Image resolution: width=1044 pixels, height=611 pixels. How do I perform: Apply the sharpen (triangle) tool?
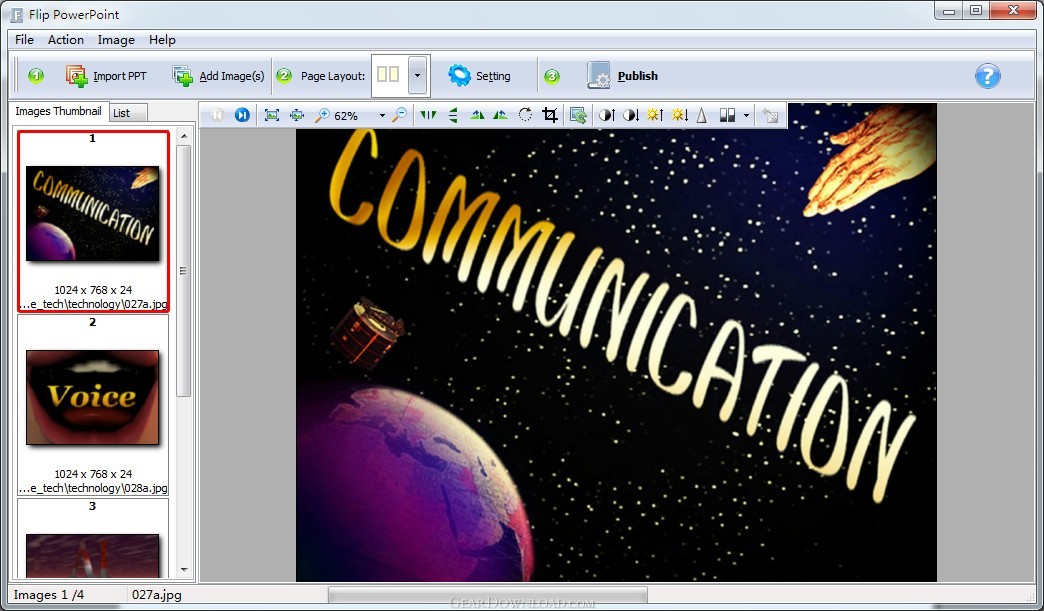point(702,115)
